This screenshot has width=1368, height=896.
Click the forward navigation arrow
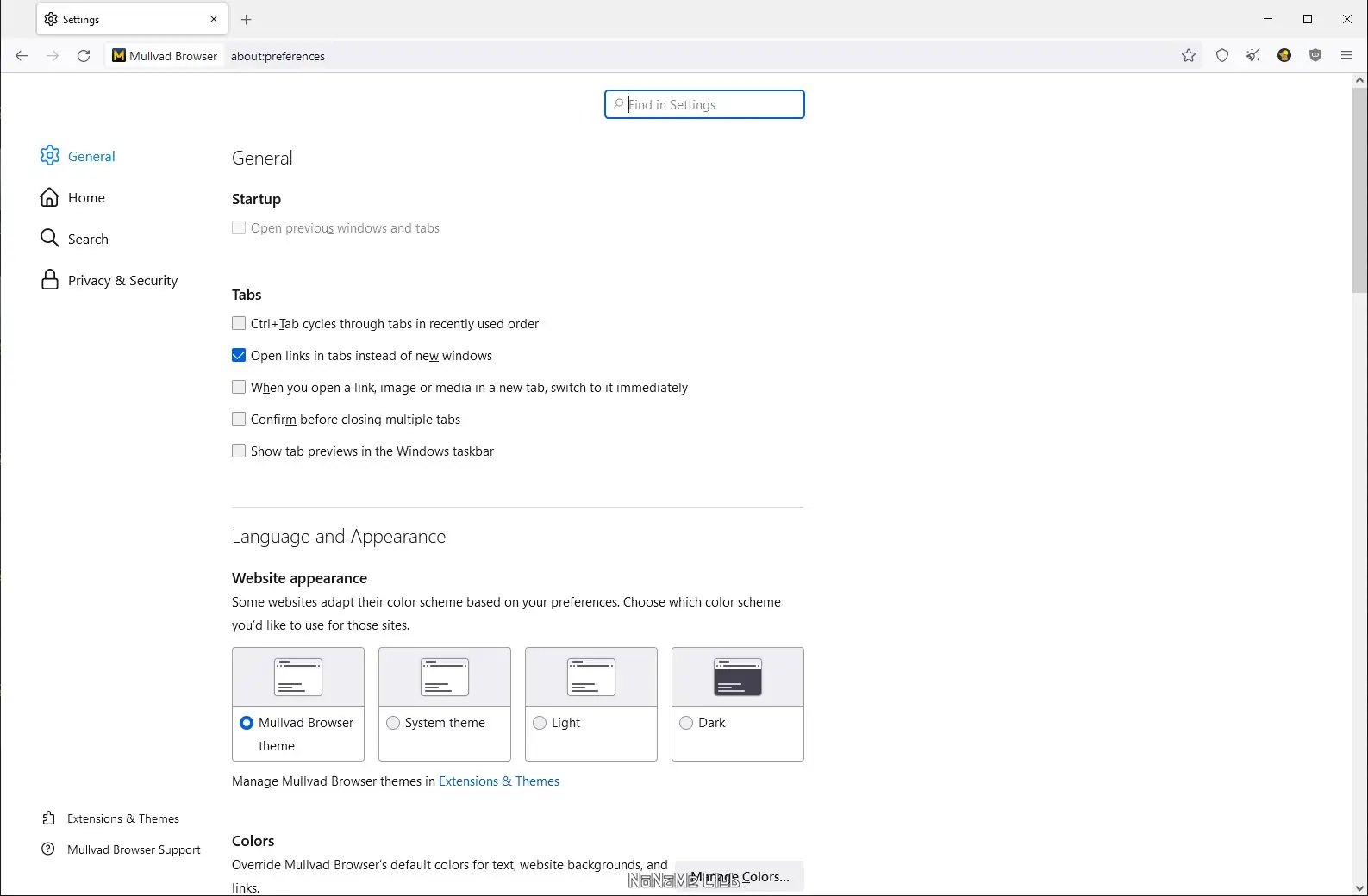53,56
